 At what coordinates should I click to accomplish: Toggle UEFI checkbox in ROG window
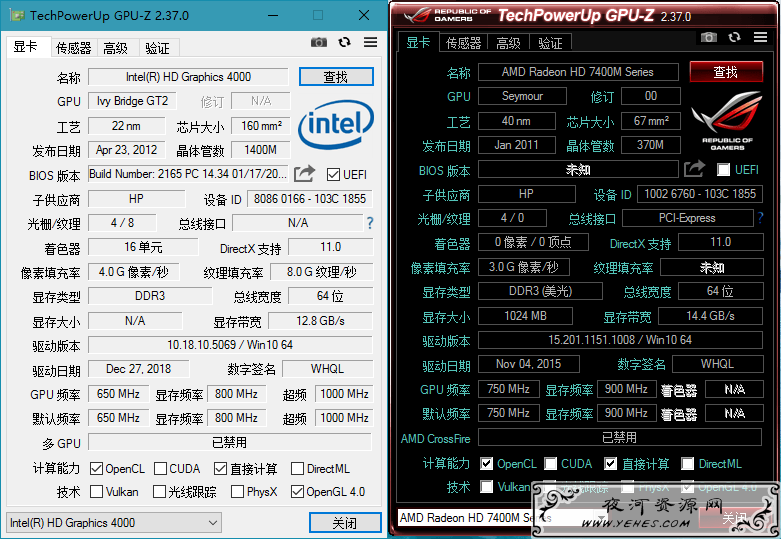(724, 170)
